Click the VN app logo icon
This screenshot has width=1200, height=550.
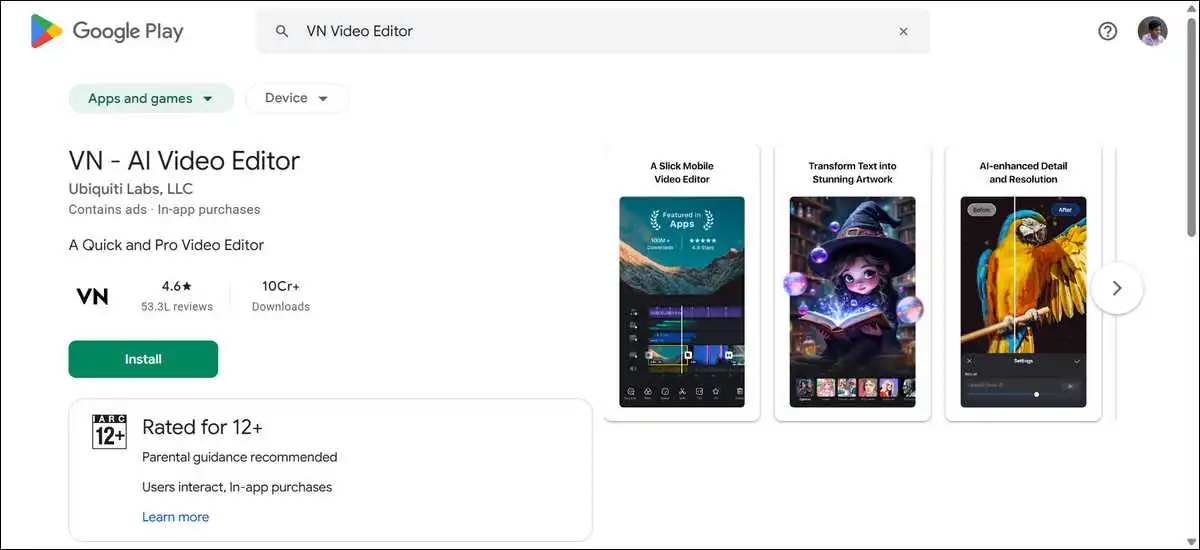pyautogui.click(x=92, y=296)
